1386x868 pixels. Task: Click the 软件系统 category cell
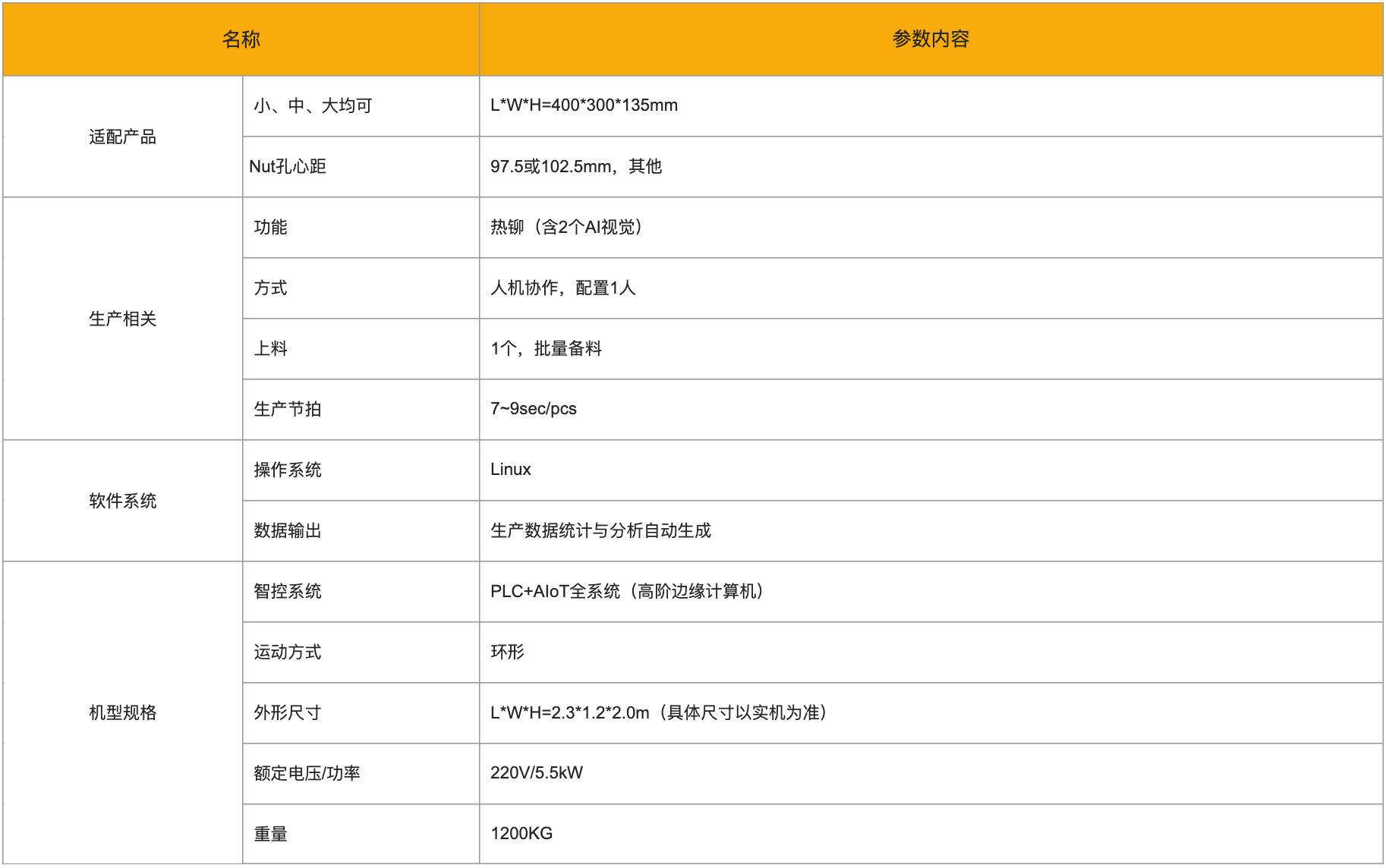point(122,501)
